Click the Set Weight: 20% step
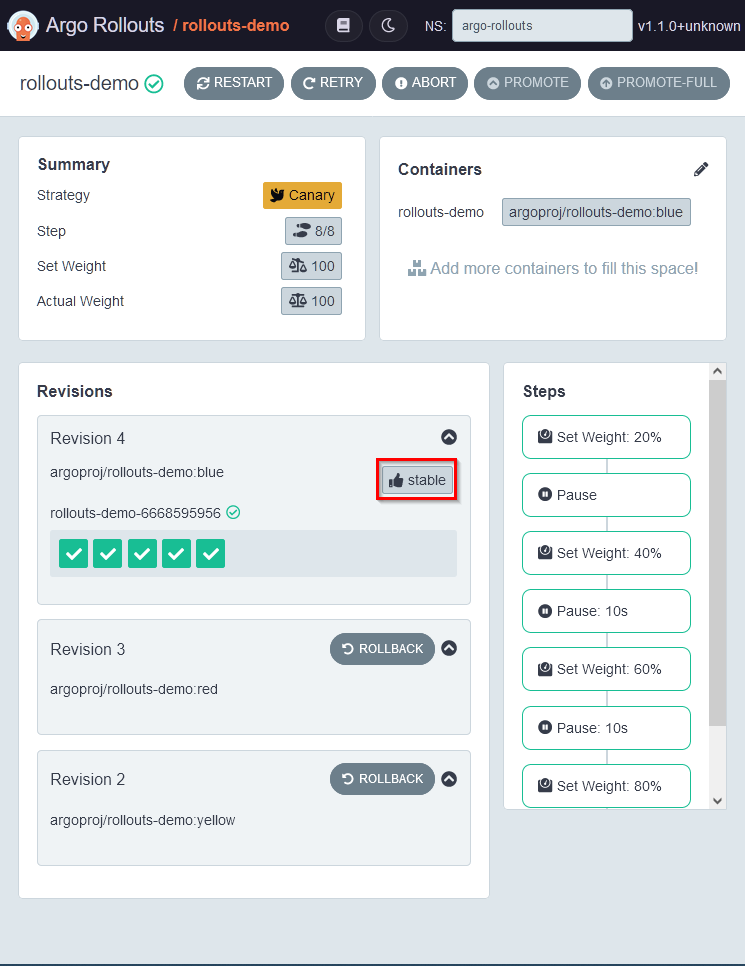Viewport: 745px width, 966px height. 606,437
